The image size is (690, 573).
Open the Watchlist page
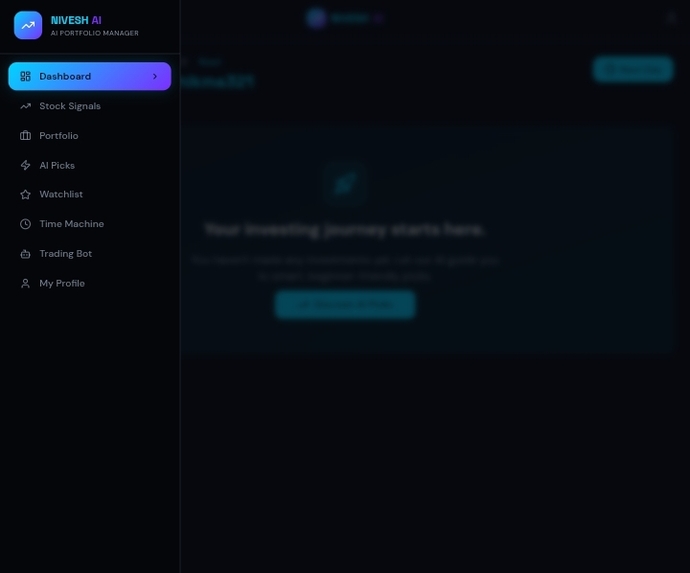tap(90, 195)
